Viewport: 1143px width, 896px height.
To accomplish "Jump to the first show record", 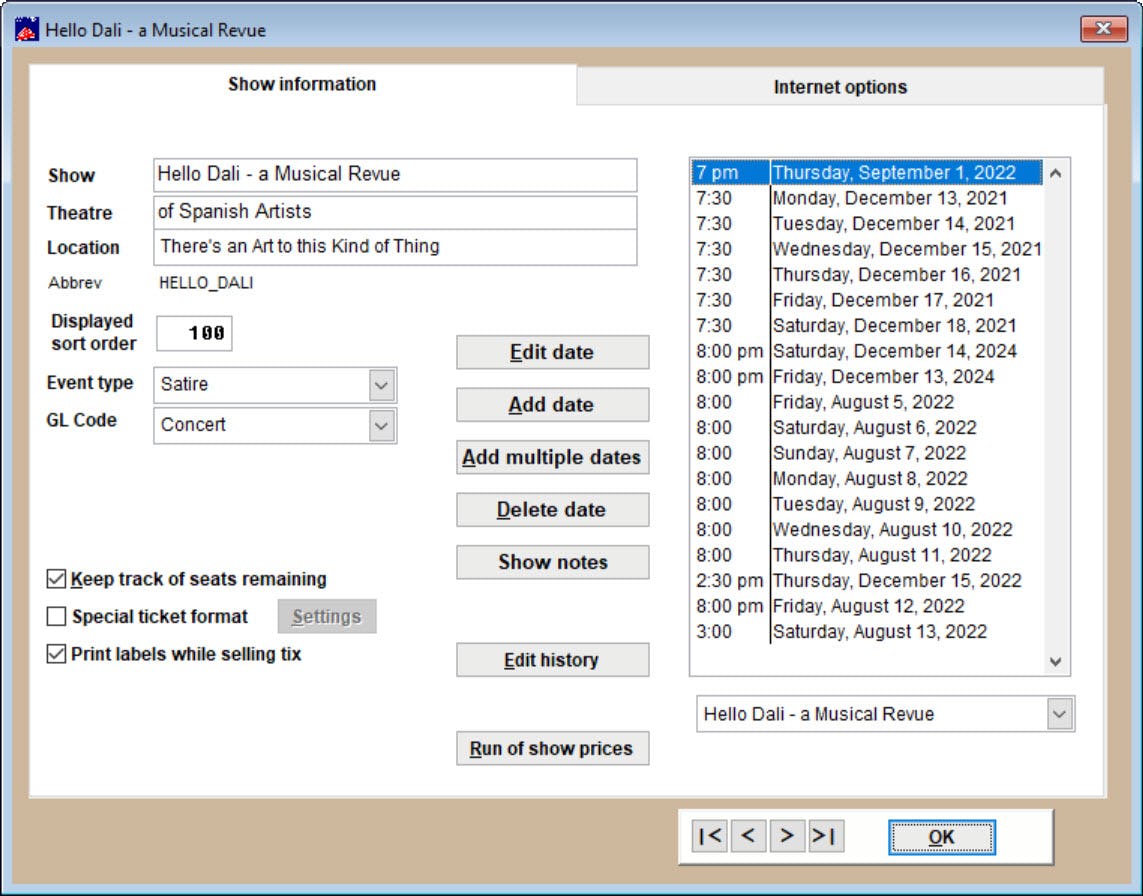I will point(710,836).
